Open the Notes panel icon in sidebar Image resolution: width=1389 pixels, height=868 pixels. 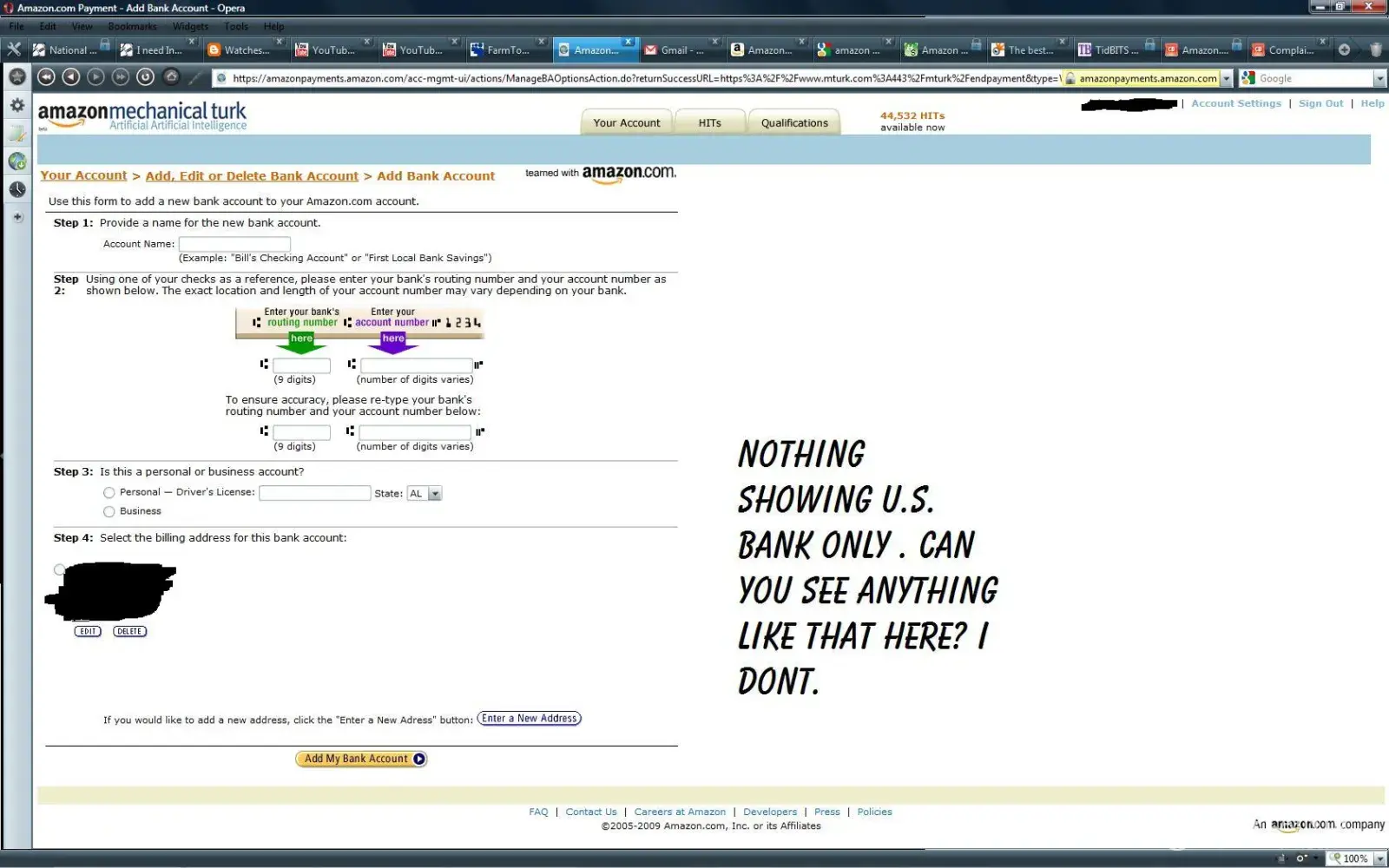[16, 134]
